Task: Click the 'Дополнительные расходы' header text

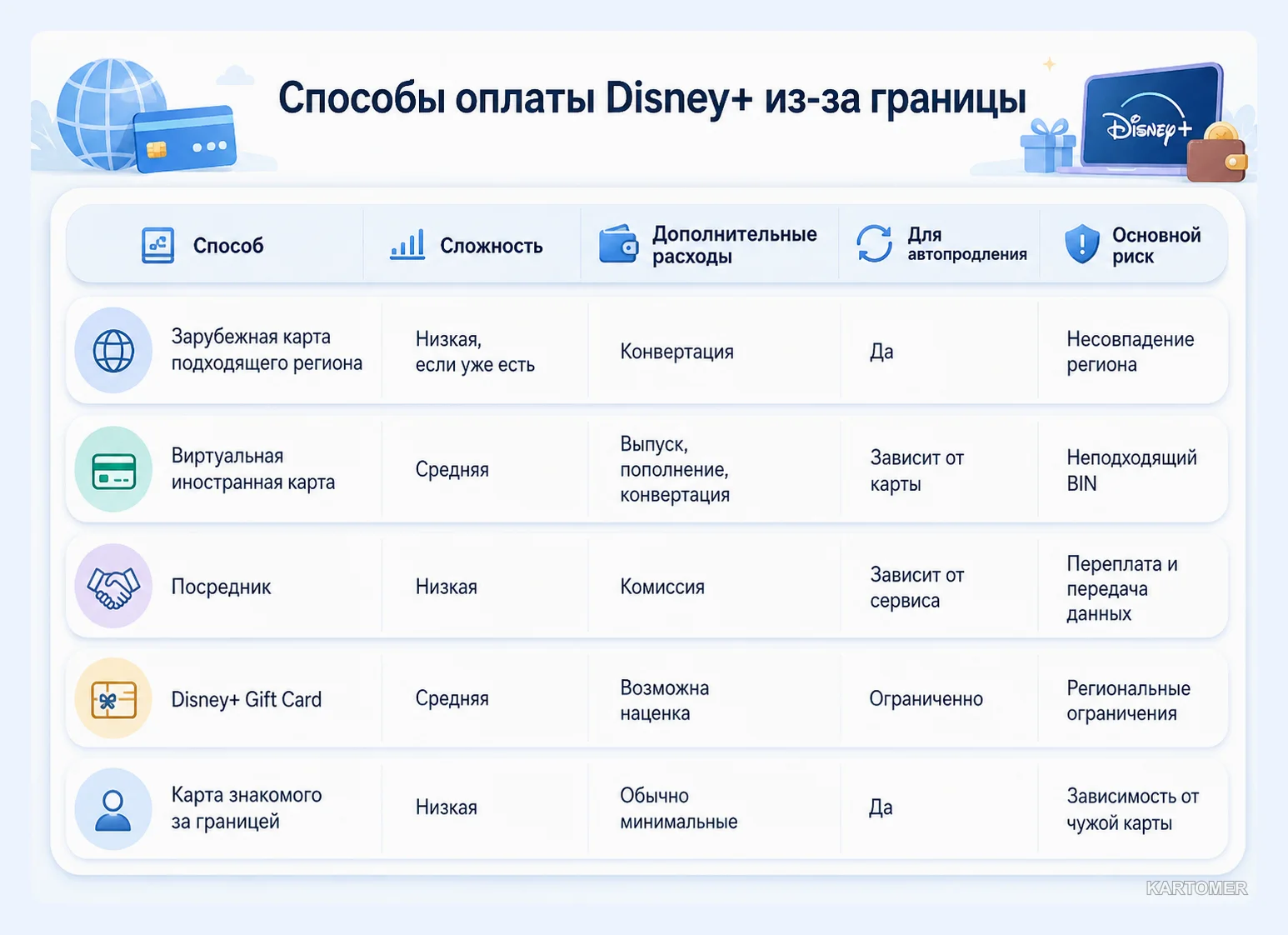Action: pos(734,245)
